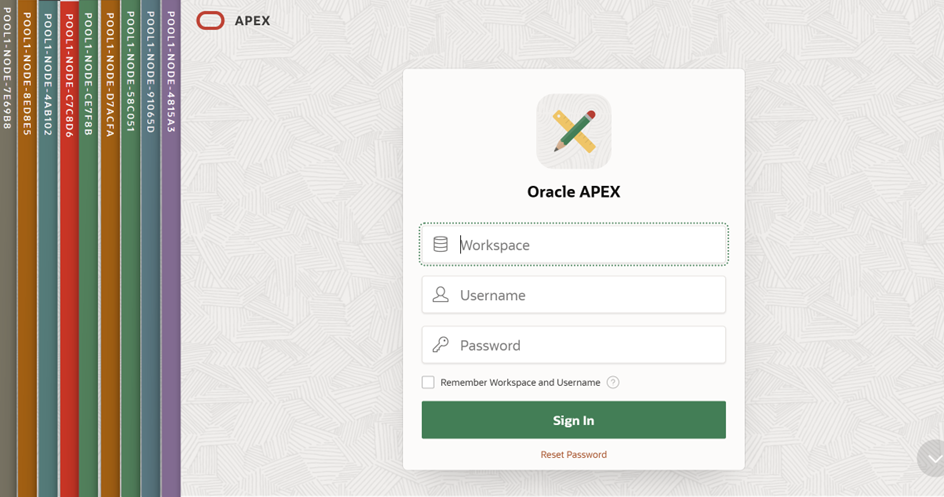Click the APEX text in header

(252, 21)
